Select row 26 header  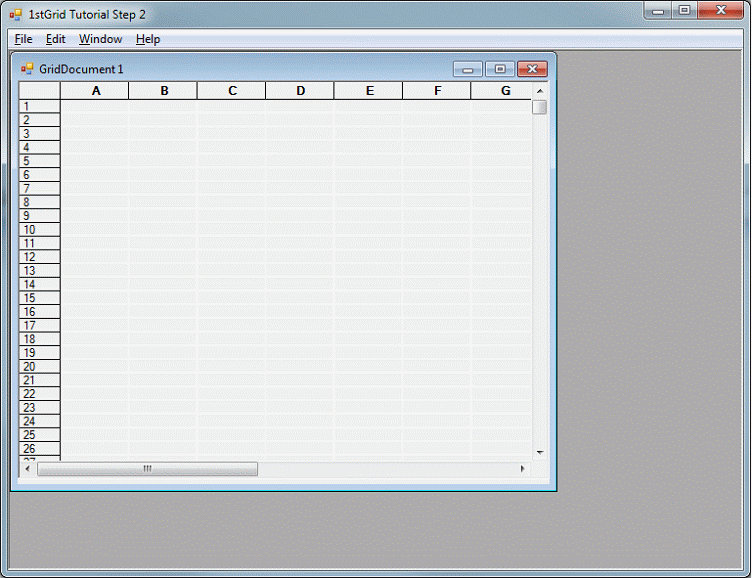40,448
